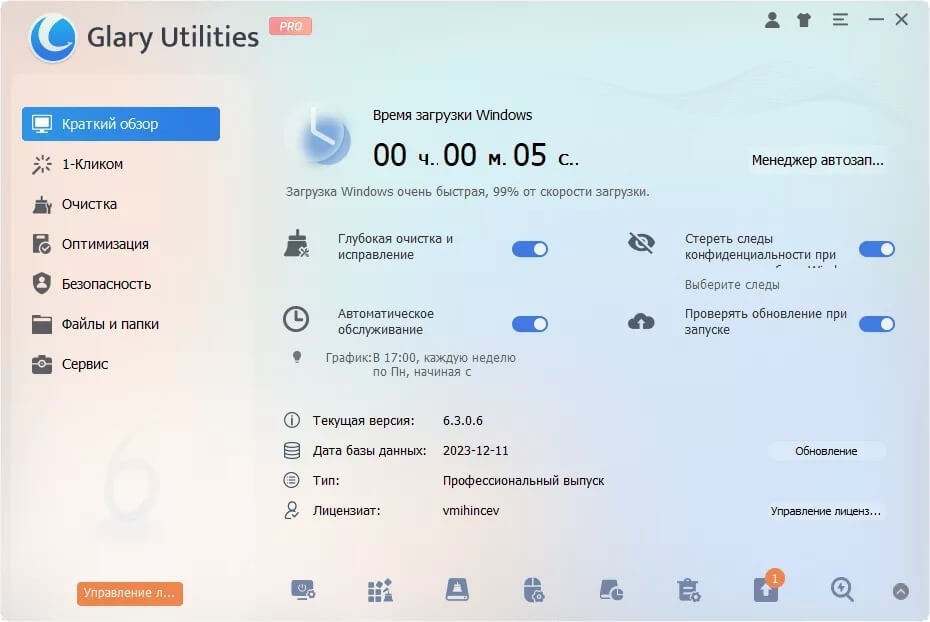The width and height of the screenshot is (930, 622).
Task: Launch the disk cleaner drive icon
Action: [x=457, y=590]
